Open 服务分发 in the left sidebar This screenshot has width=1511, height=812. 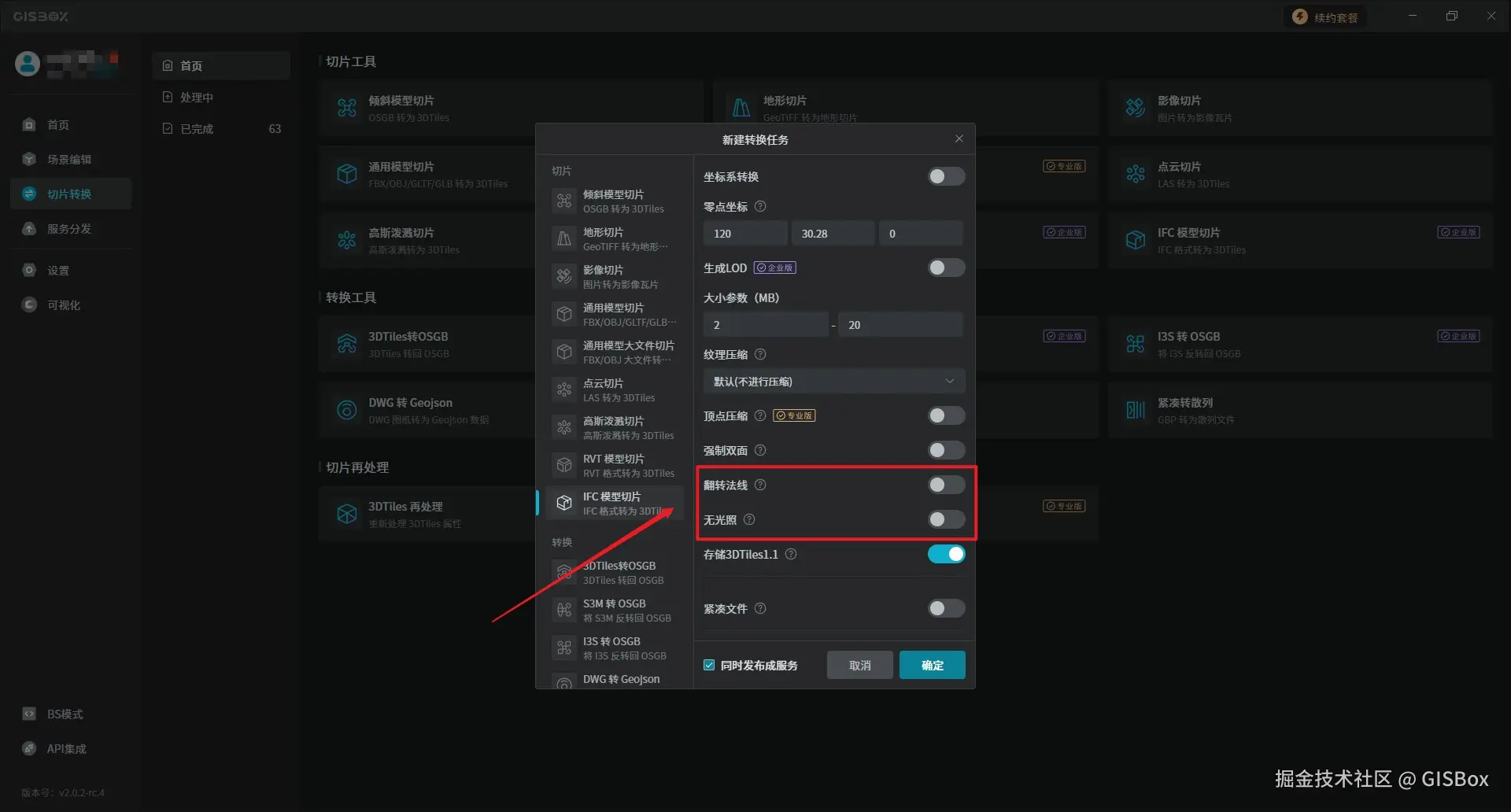(71, 229)
